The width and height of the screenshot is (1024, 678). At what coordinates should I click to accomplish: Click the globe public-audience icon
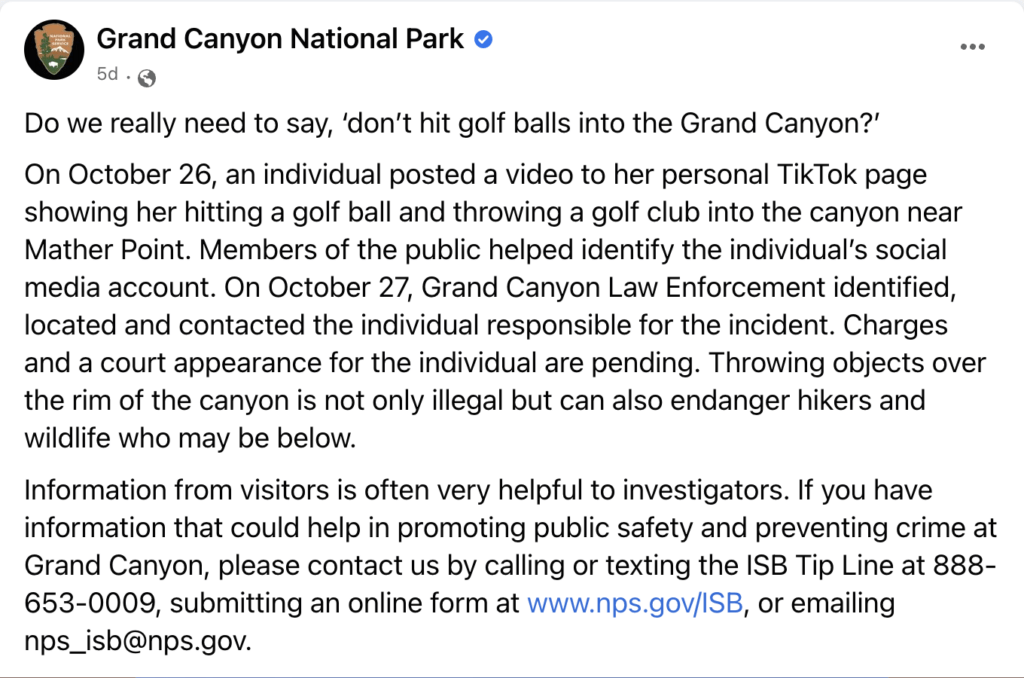click(x=146, y=77)
